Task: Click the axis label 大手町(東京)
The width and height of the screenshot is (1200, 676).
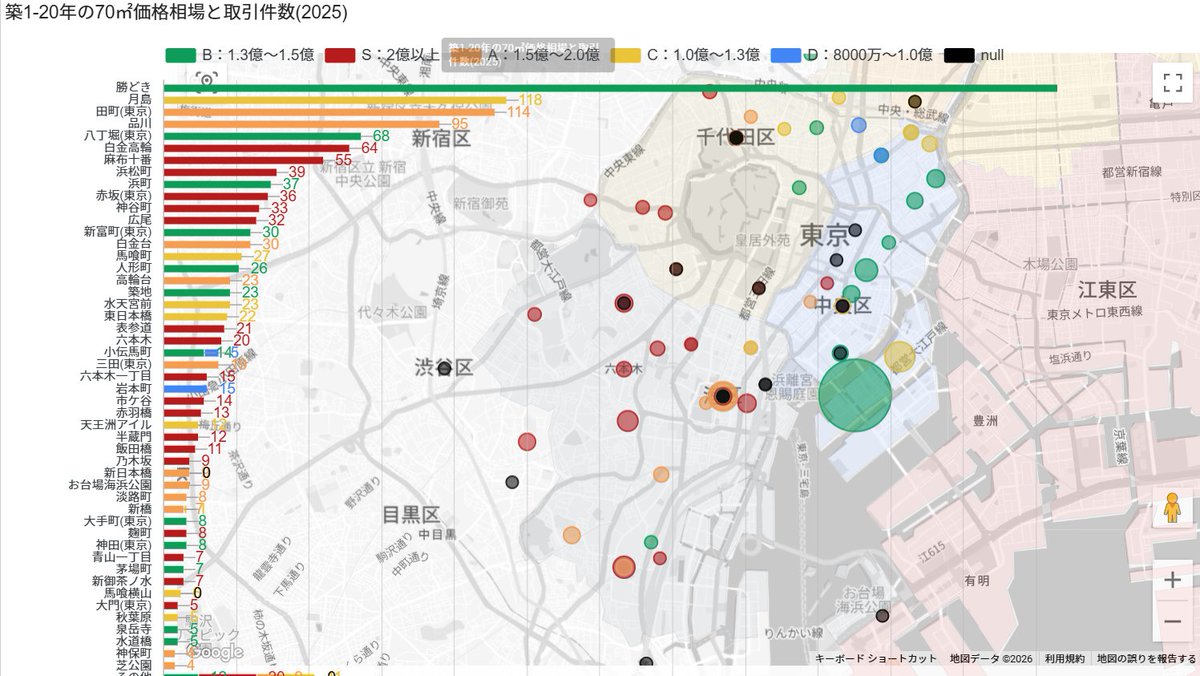Action: coord(118,520)
